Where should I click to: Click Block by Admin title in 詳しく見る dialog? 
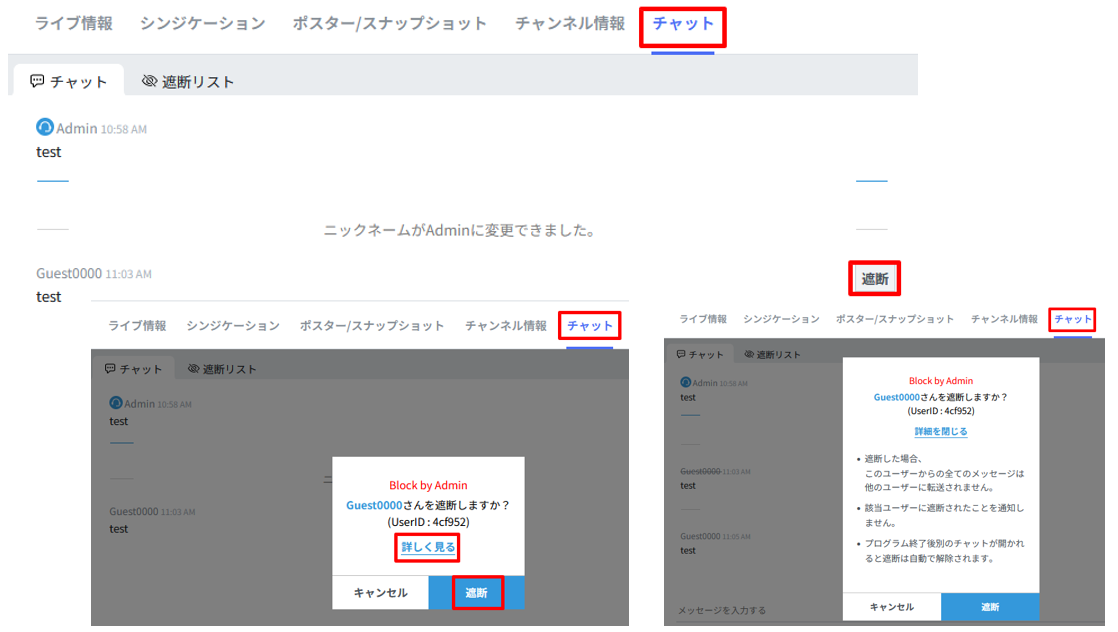point(428,485)
